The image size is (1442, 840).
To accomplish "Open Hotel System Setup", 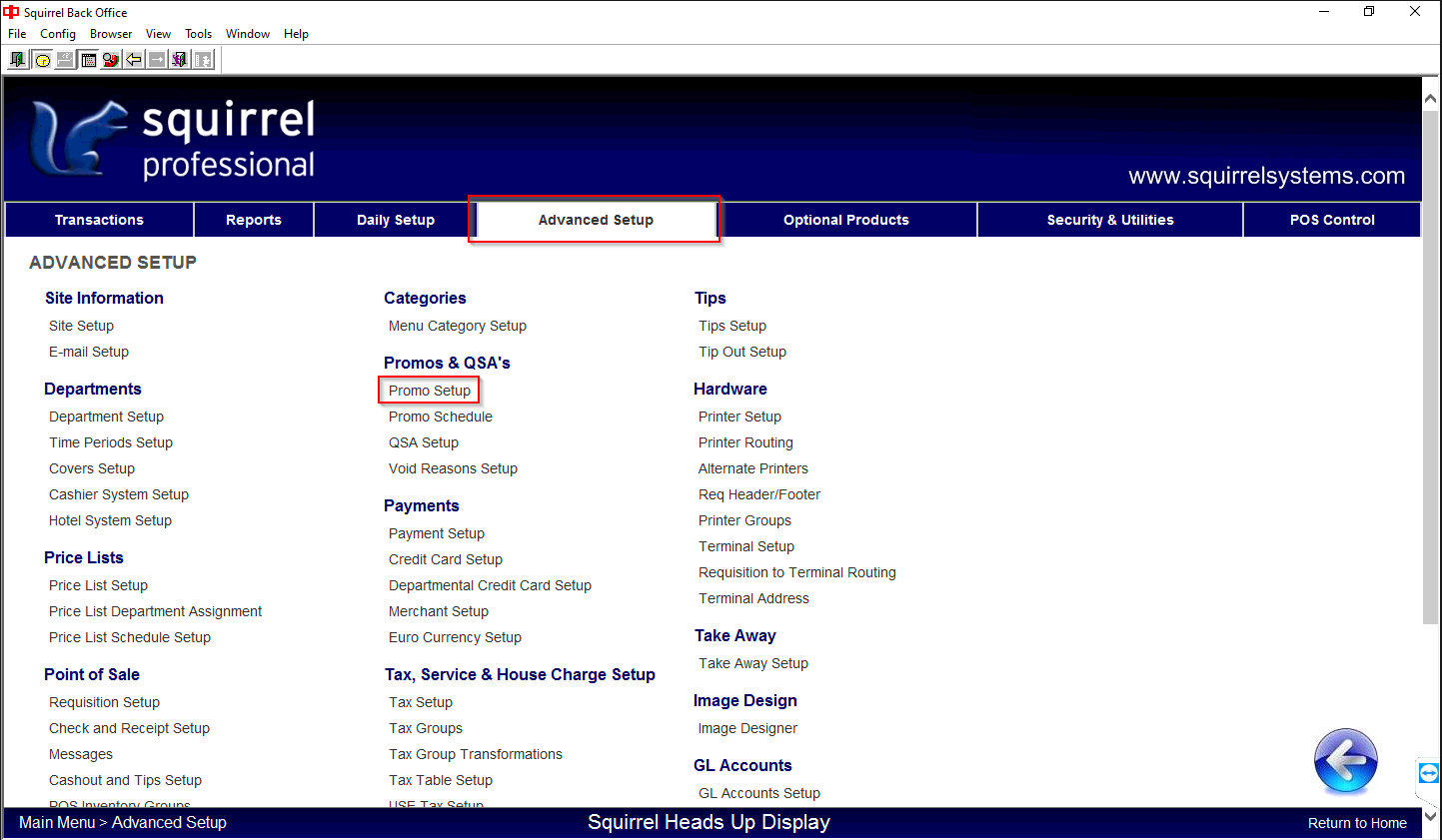I will (x=110, y=520).
